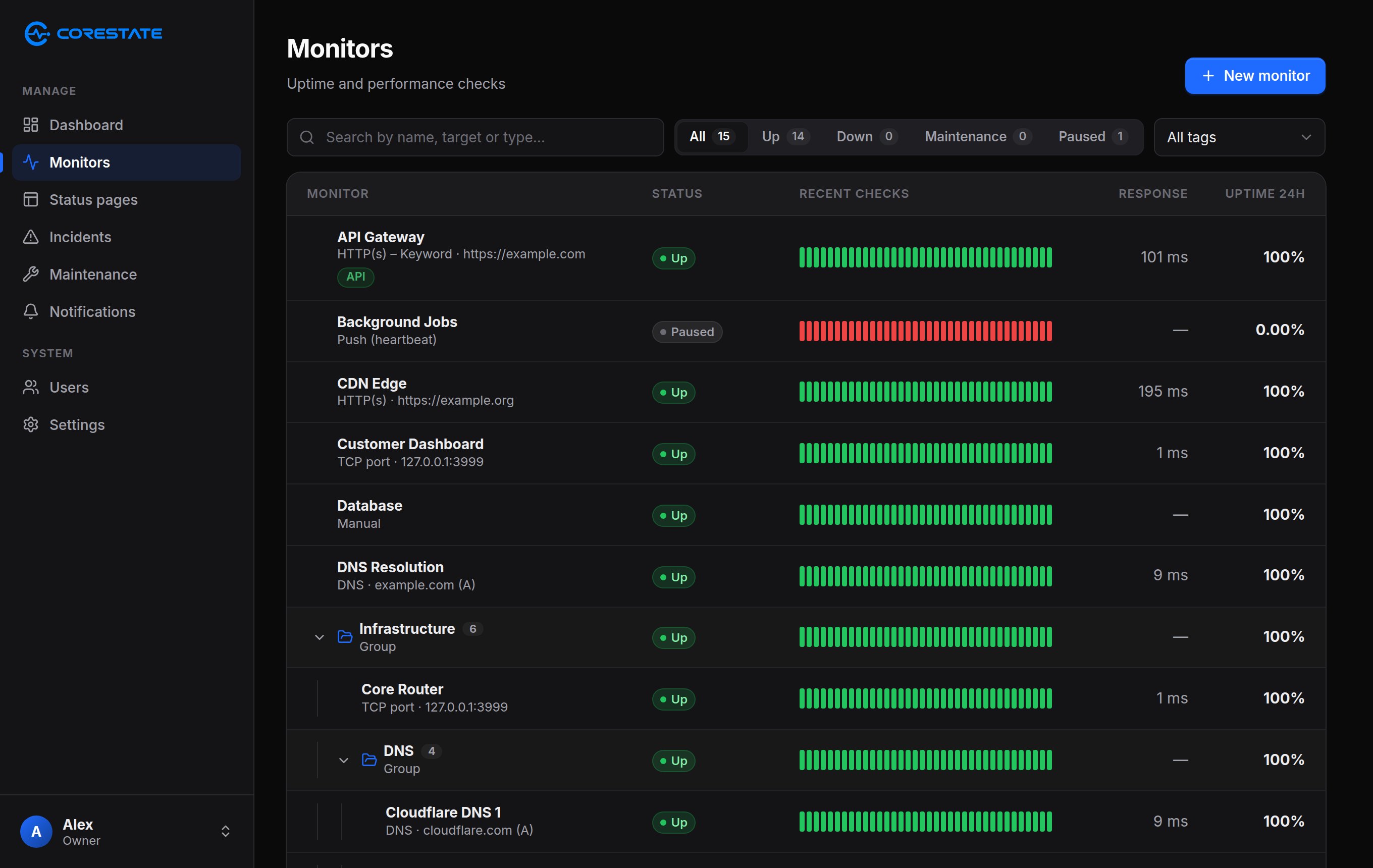Filter monitors by Up 14
1373x868 pixels.
tap(786, 137)
